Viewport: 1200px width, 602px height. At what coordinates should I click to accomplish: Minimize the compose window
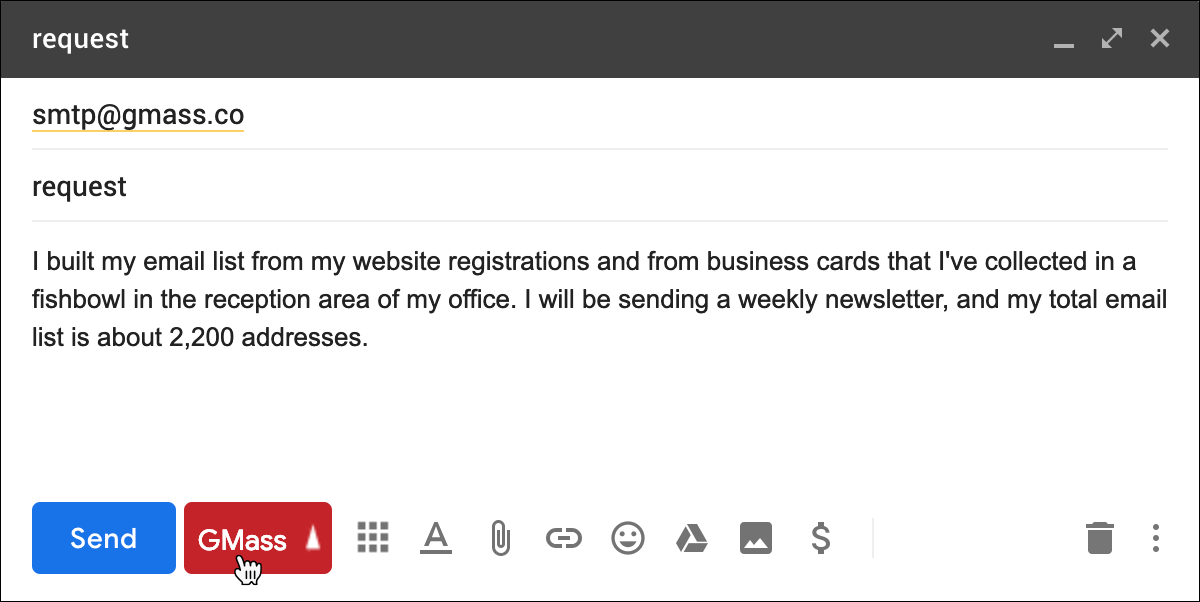[1064, 40]
